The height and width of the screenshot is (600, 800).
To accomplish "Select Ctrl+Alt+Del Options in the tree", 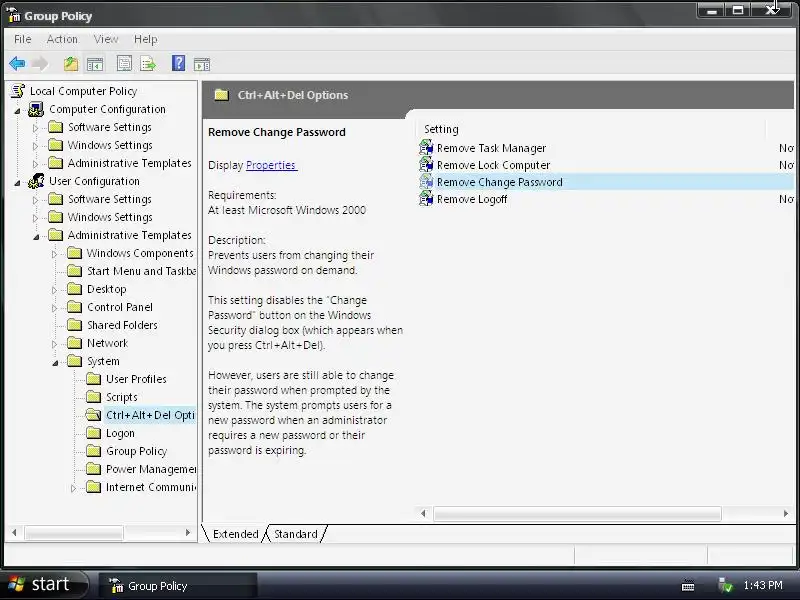I will tap(150, 415).
